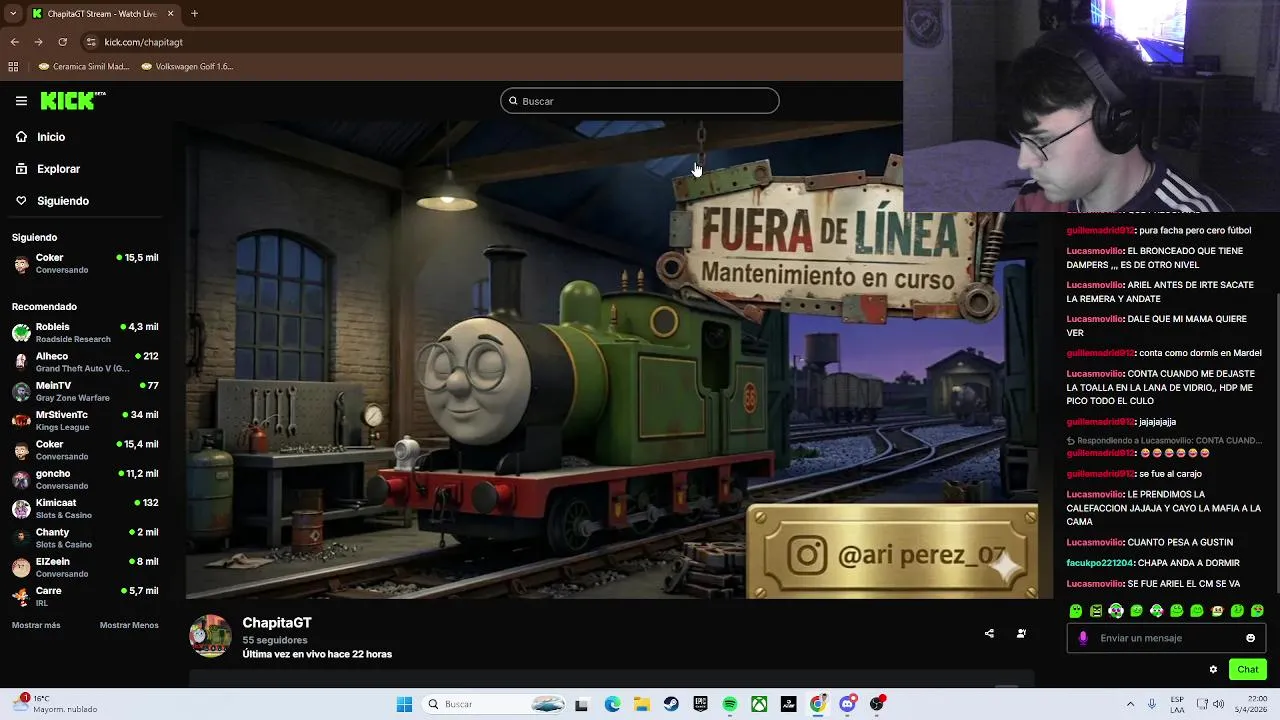Open Discord from taskbar
The width and height of the screenshot is (1280, 720).
pos(848,704)
